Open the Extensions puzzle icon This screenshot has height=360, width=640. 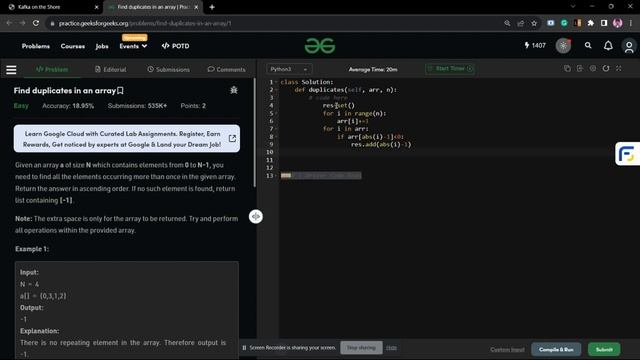pyautogui.click(x=591, y=23)
